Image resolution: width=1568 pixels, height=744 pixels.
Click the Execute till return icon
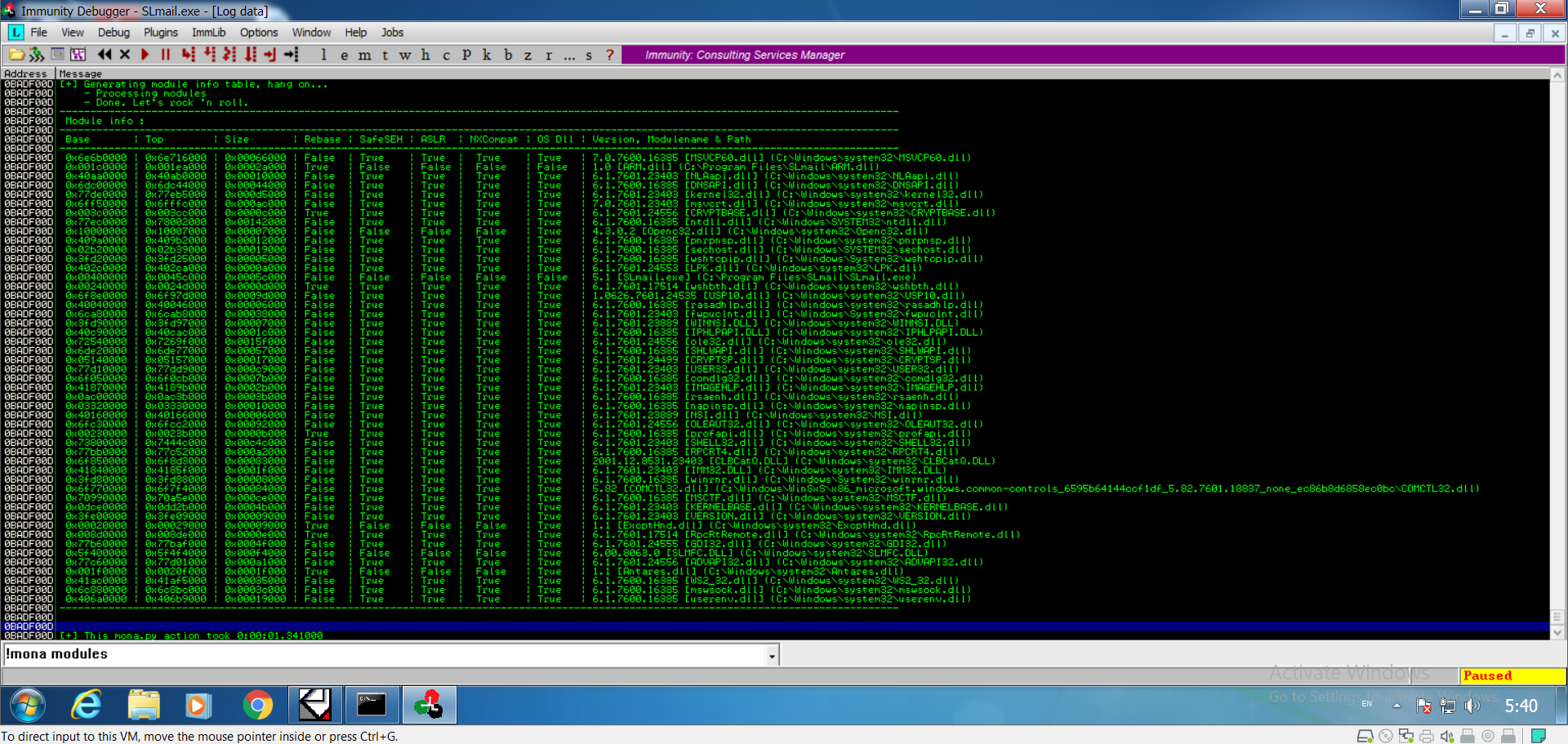click(x=270, y=55)
